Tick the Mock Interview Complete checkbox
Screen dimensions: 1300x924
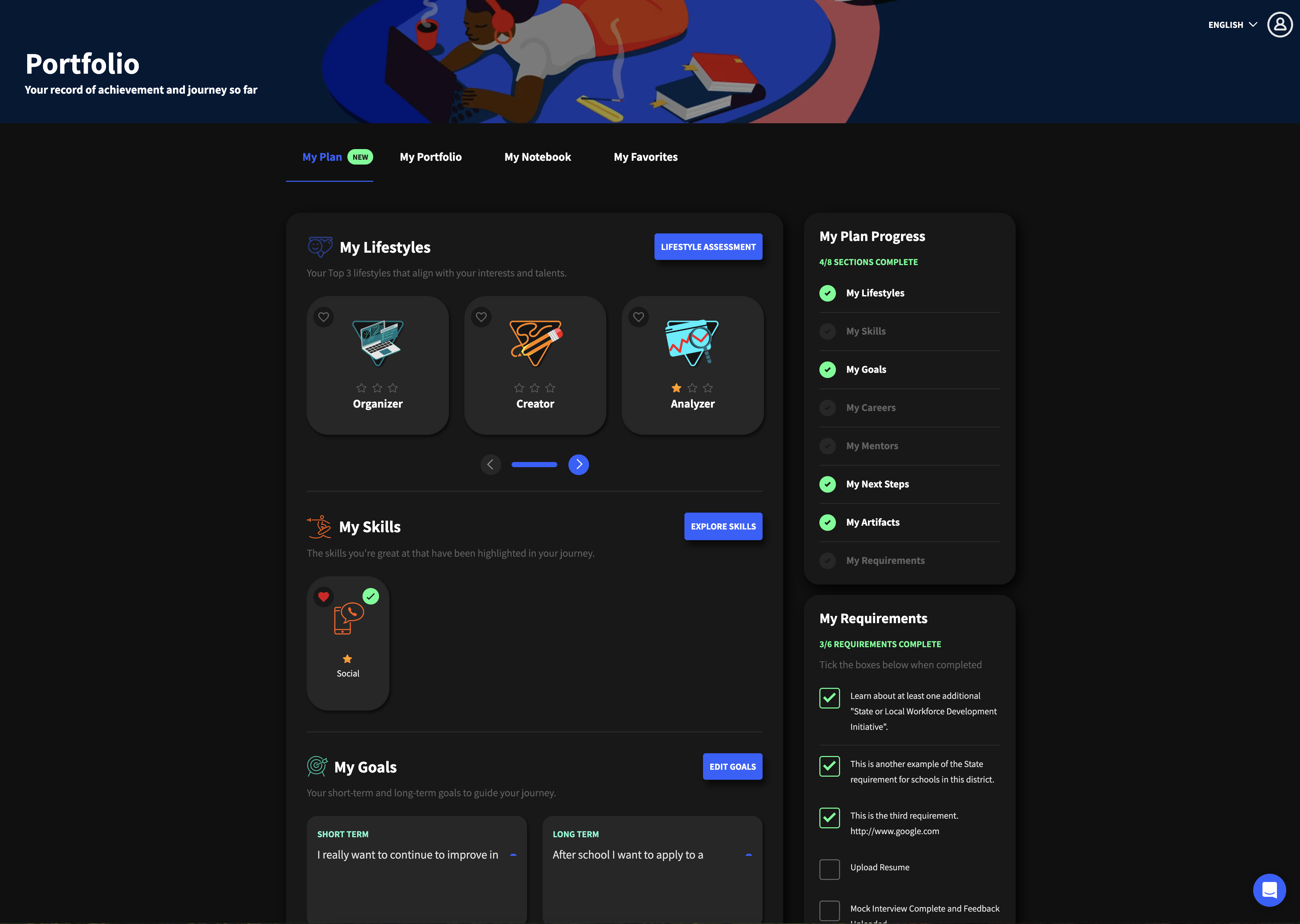(x=829, y=910)
